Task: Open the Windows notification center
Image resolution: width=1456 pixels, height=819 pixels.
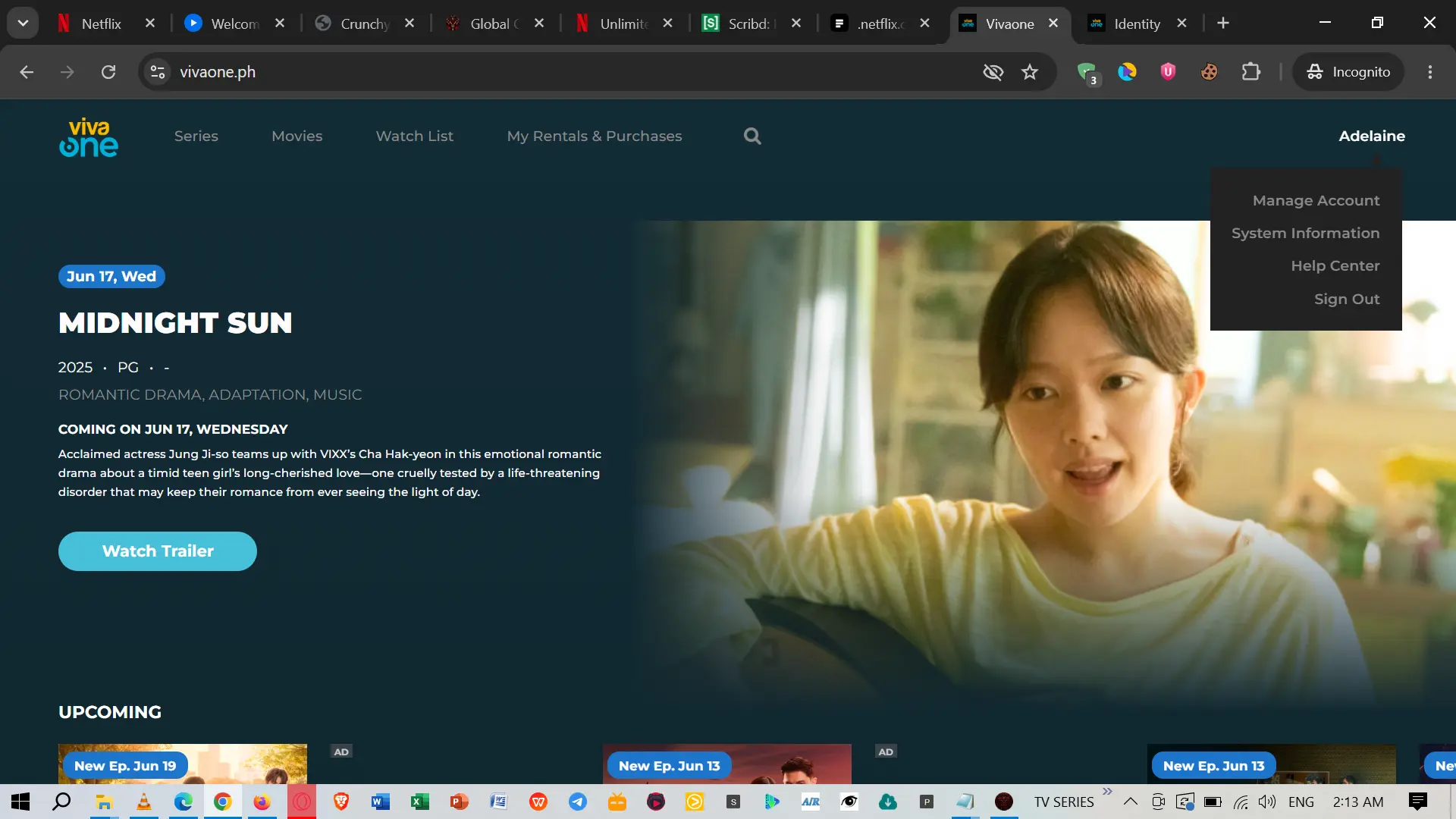Action: click(1417, 802)
